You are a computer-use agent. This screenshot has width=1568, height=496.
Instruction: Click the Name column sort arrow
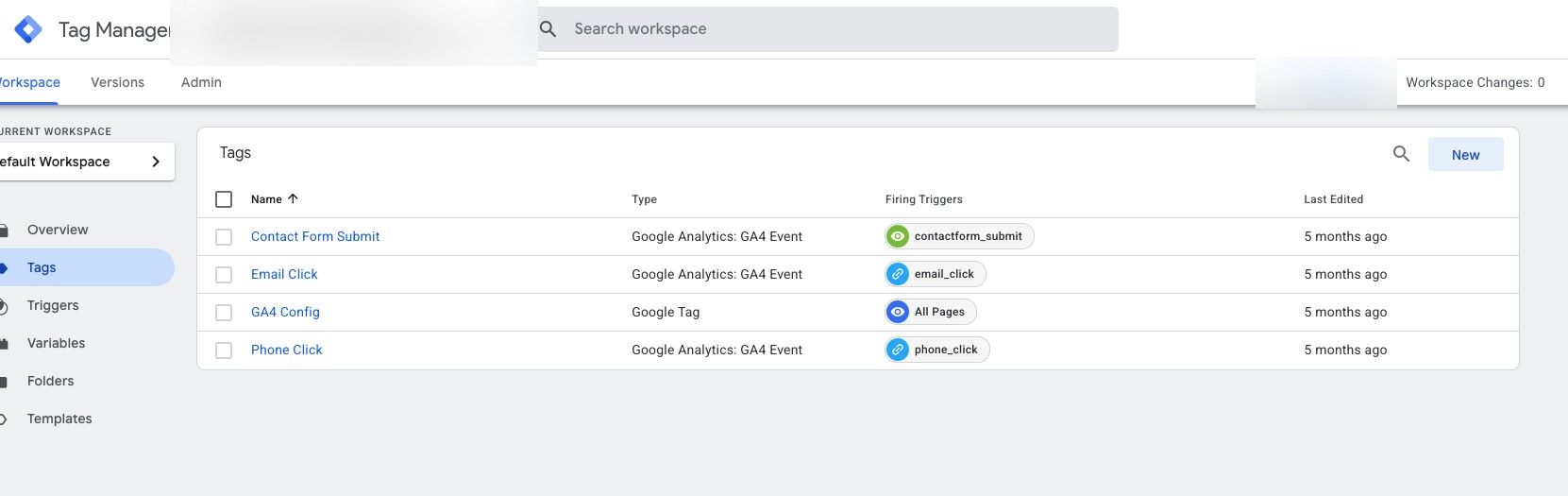[293, 198]
